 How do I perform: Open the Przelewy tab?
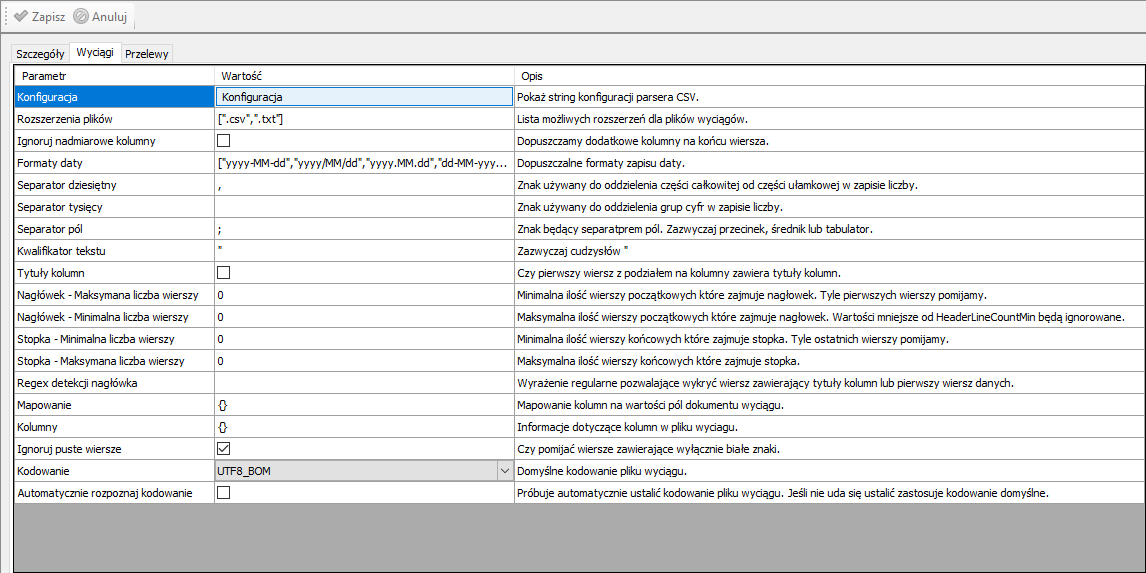[x=147, y=54]
